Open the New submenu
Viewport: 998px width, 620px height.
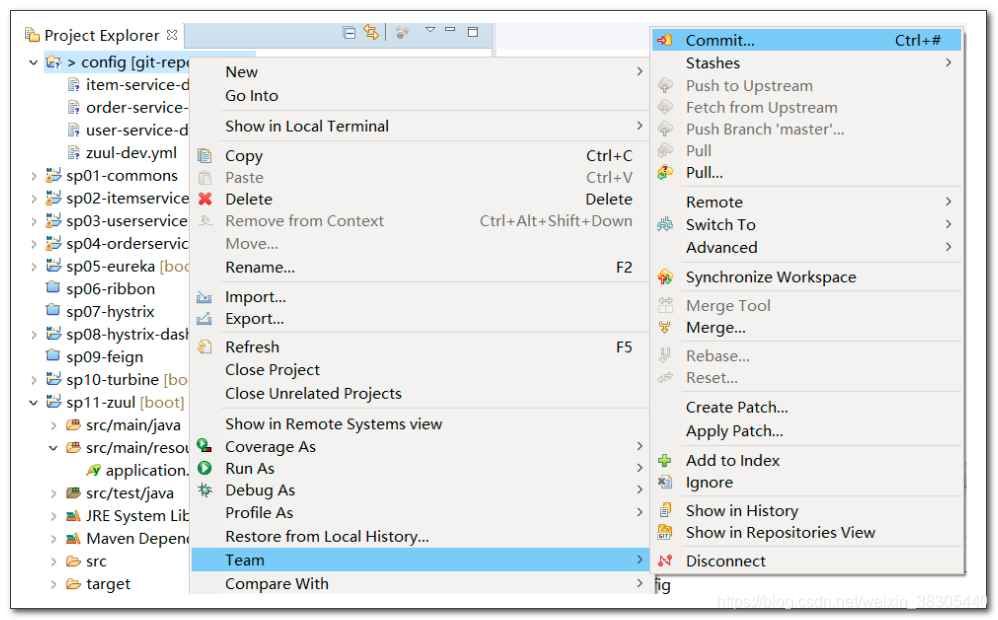(x=420, y=72)
